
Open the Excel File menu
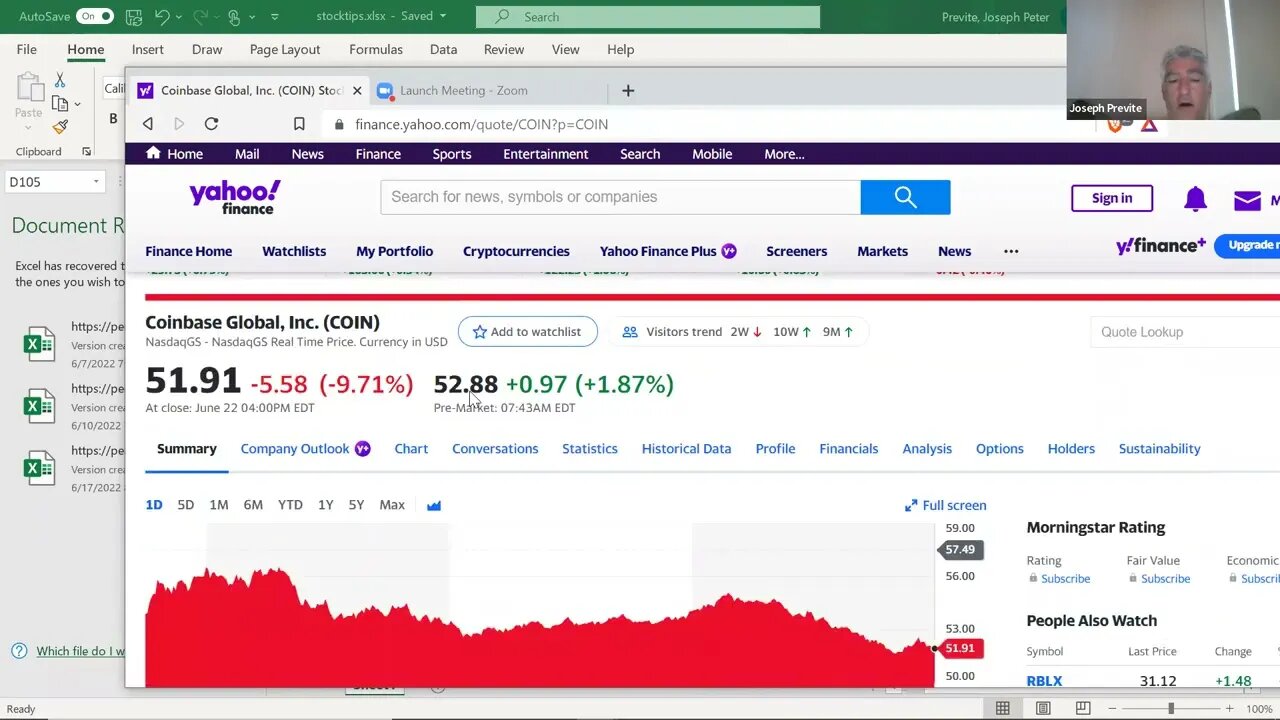pyautogui.click(x=26, y=49)
